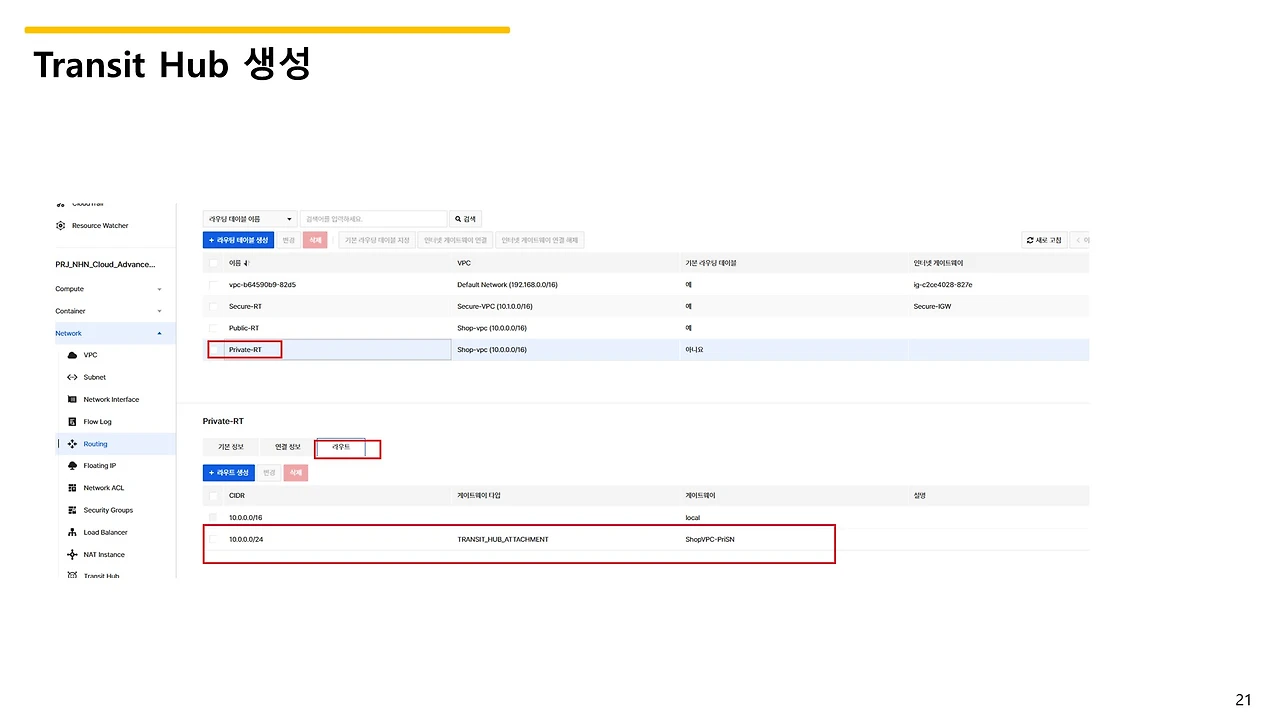The image size is (1280, 720).
Task: Click the Private-RT table name
Action: (245, 350)
